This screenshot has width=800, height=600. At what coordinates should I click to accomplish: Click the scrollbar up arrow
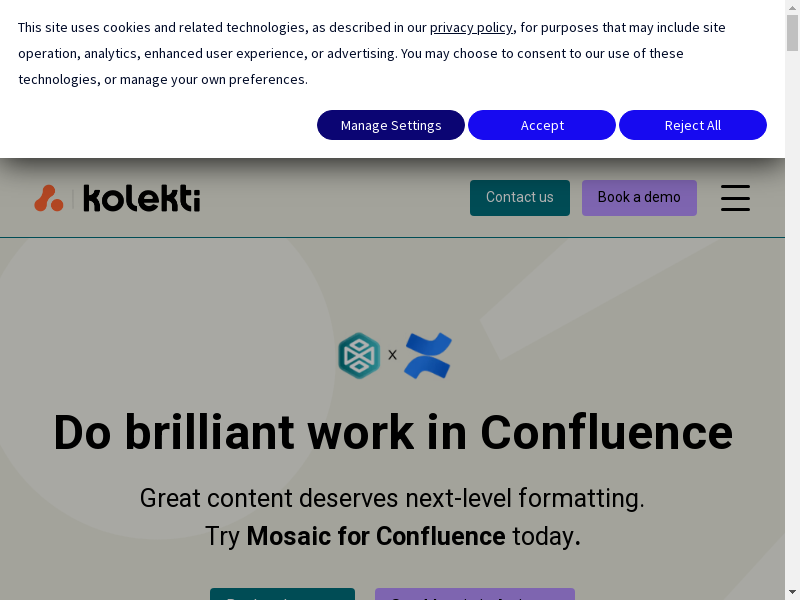pyautogui.click(x=793, y=7)
